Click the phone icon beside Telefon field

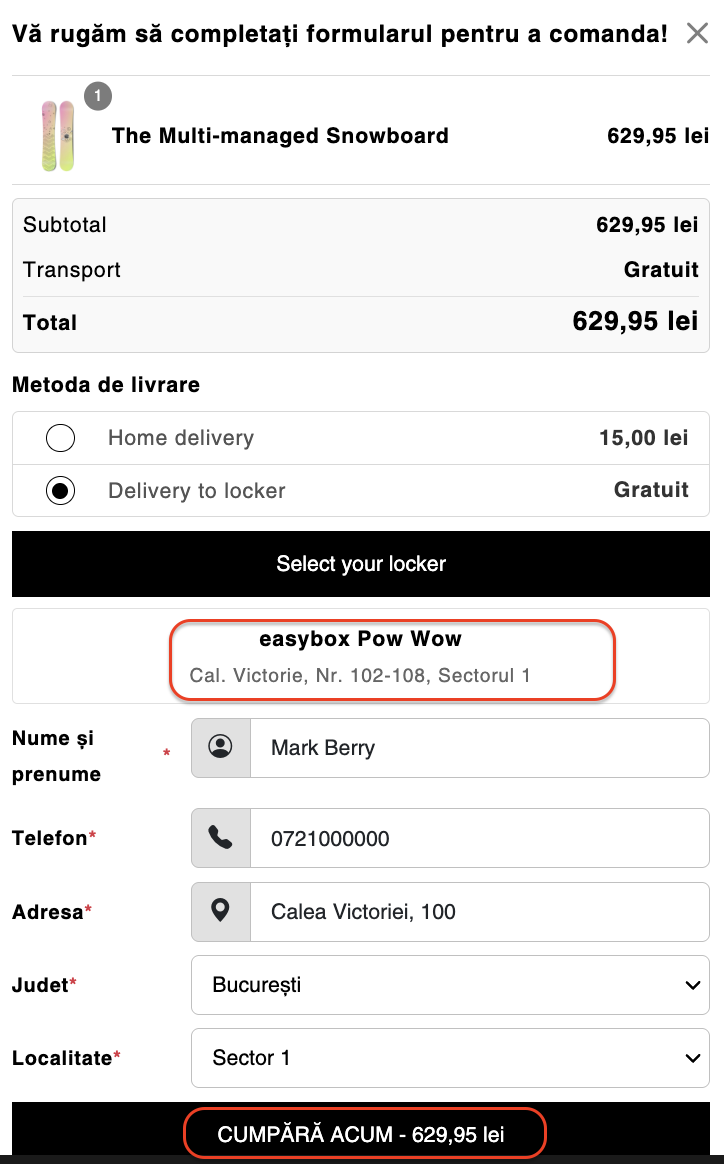point(221,837)
